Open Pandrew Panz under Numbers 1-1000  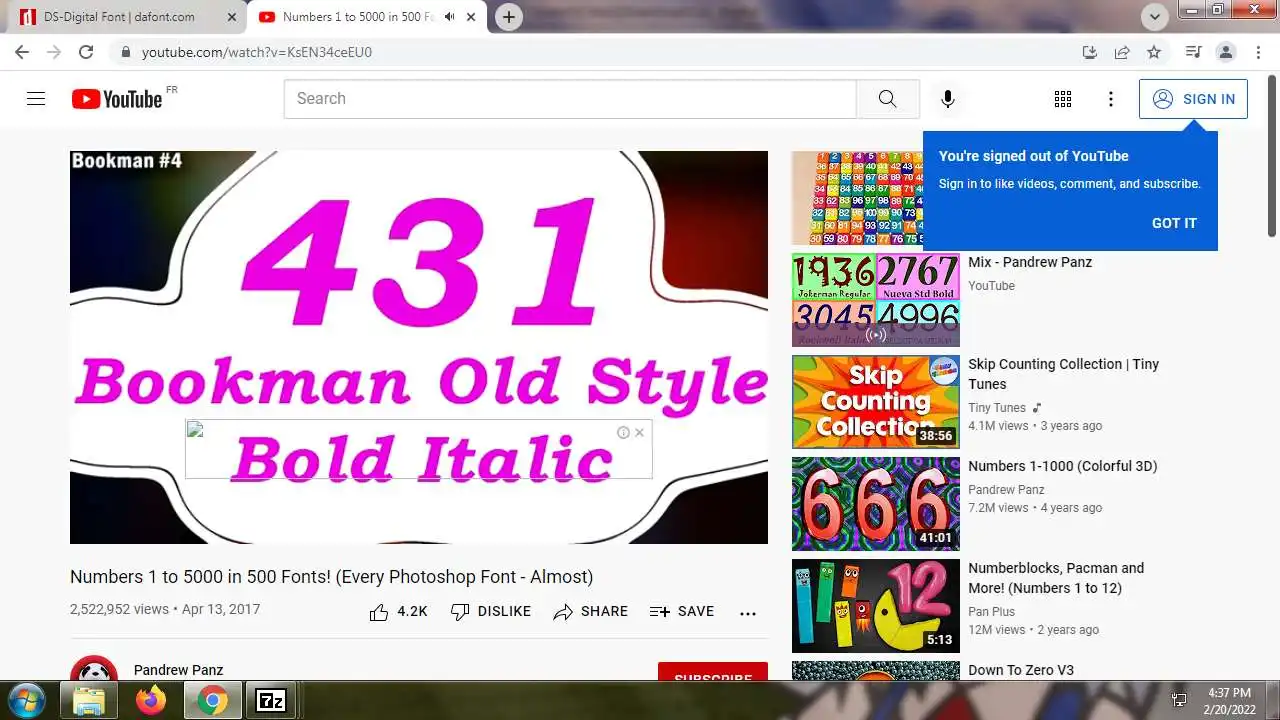(1006, 490)
